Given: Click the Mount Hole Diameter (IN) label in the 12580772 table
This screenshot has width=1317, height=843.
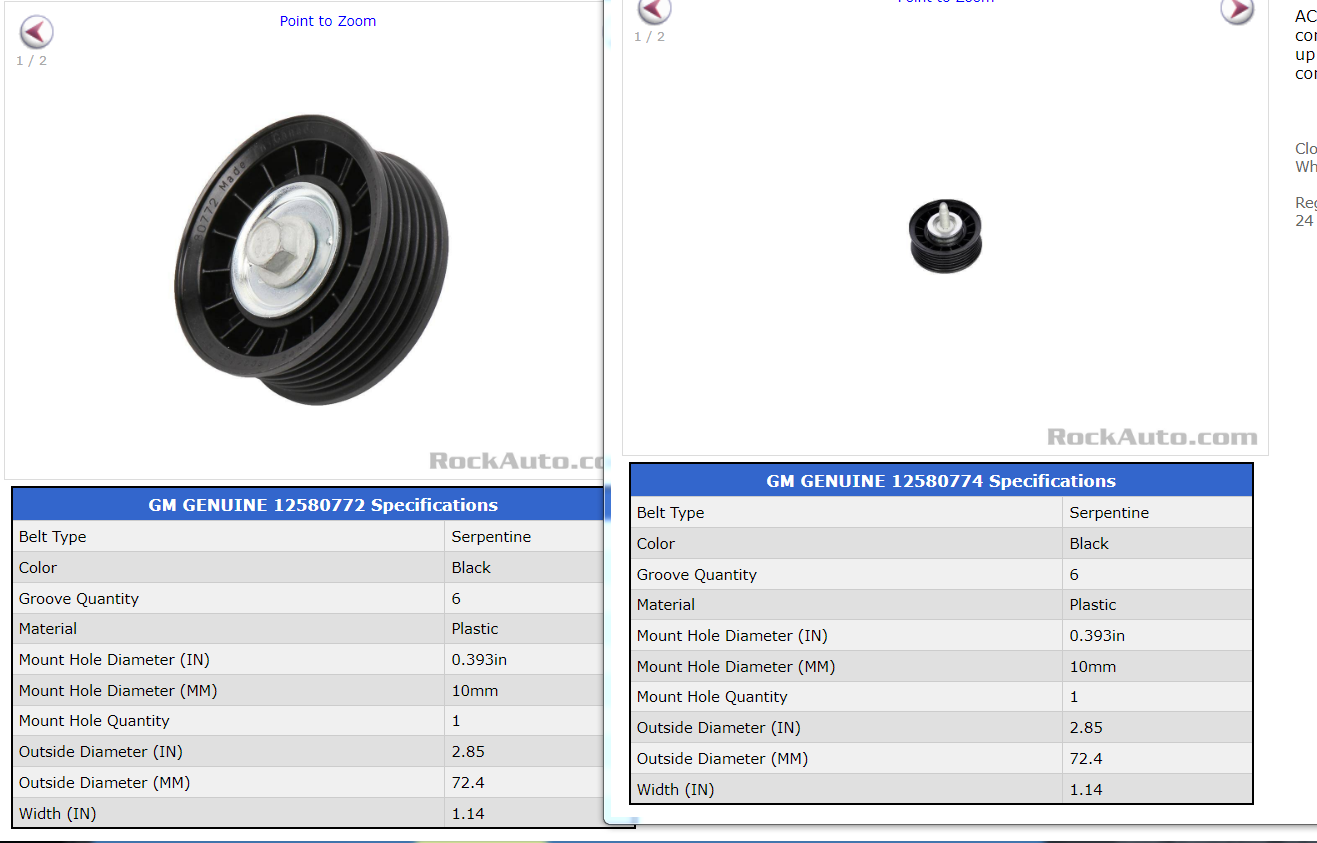Looking at the screenshot, I should point(114,660).
